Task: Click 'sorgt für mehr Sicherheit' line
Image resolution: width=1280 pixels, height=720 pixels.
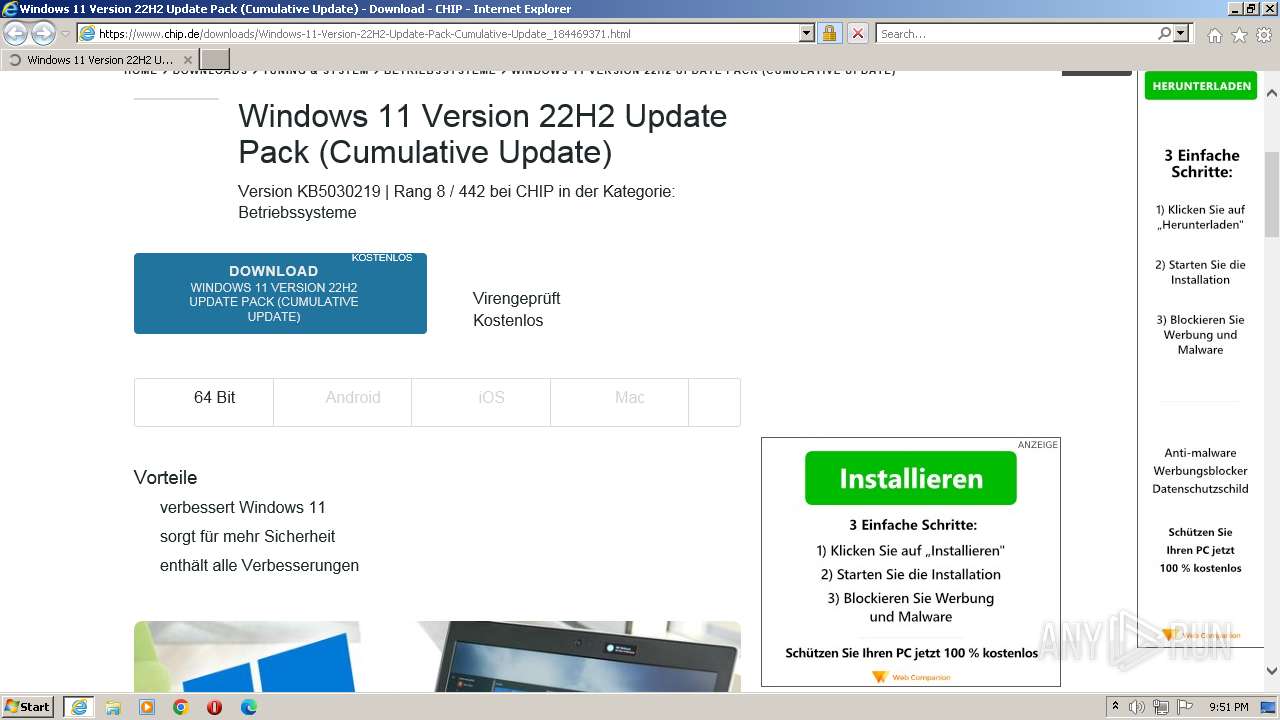Action: pos(247,537)
